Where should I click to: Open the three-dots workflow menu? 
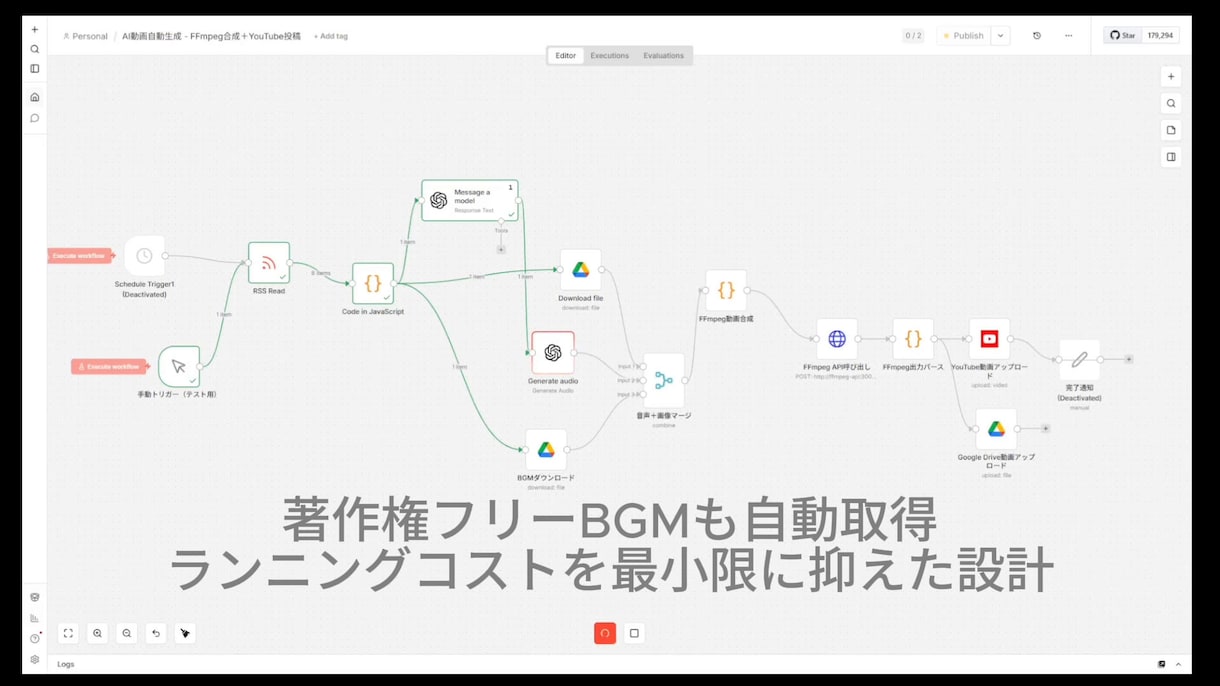click(1068, 36)
